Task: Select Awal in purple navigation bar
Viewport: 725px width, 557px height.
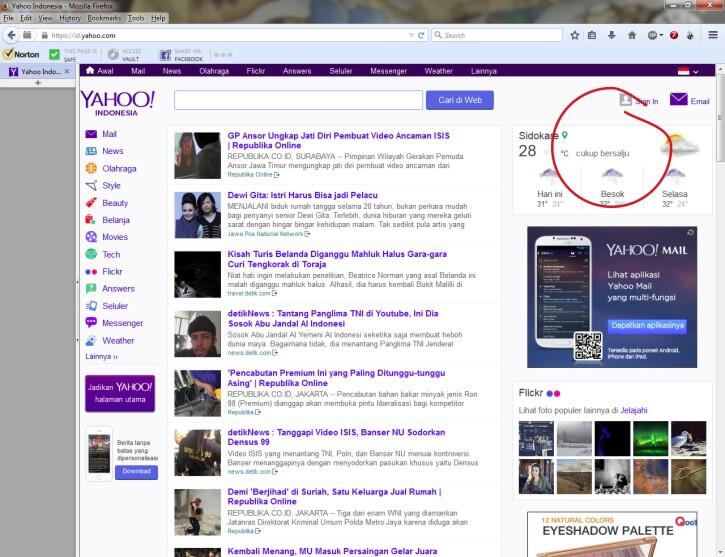Action: coord(100,71)
